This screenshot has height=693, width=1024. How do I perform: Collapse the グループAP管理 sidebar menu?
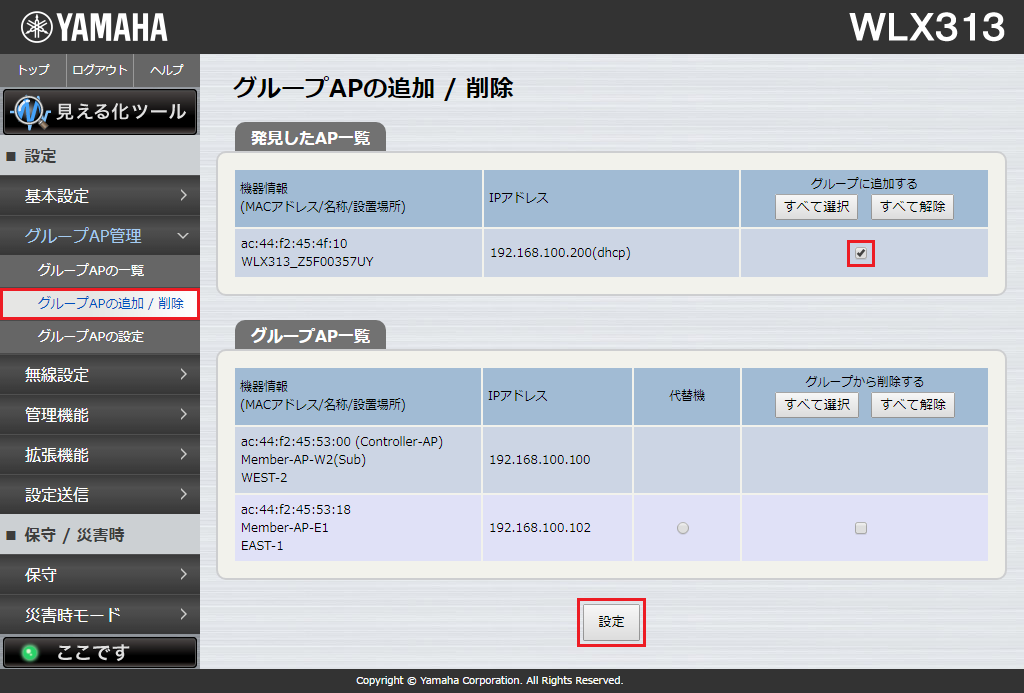[100, 237]
